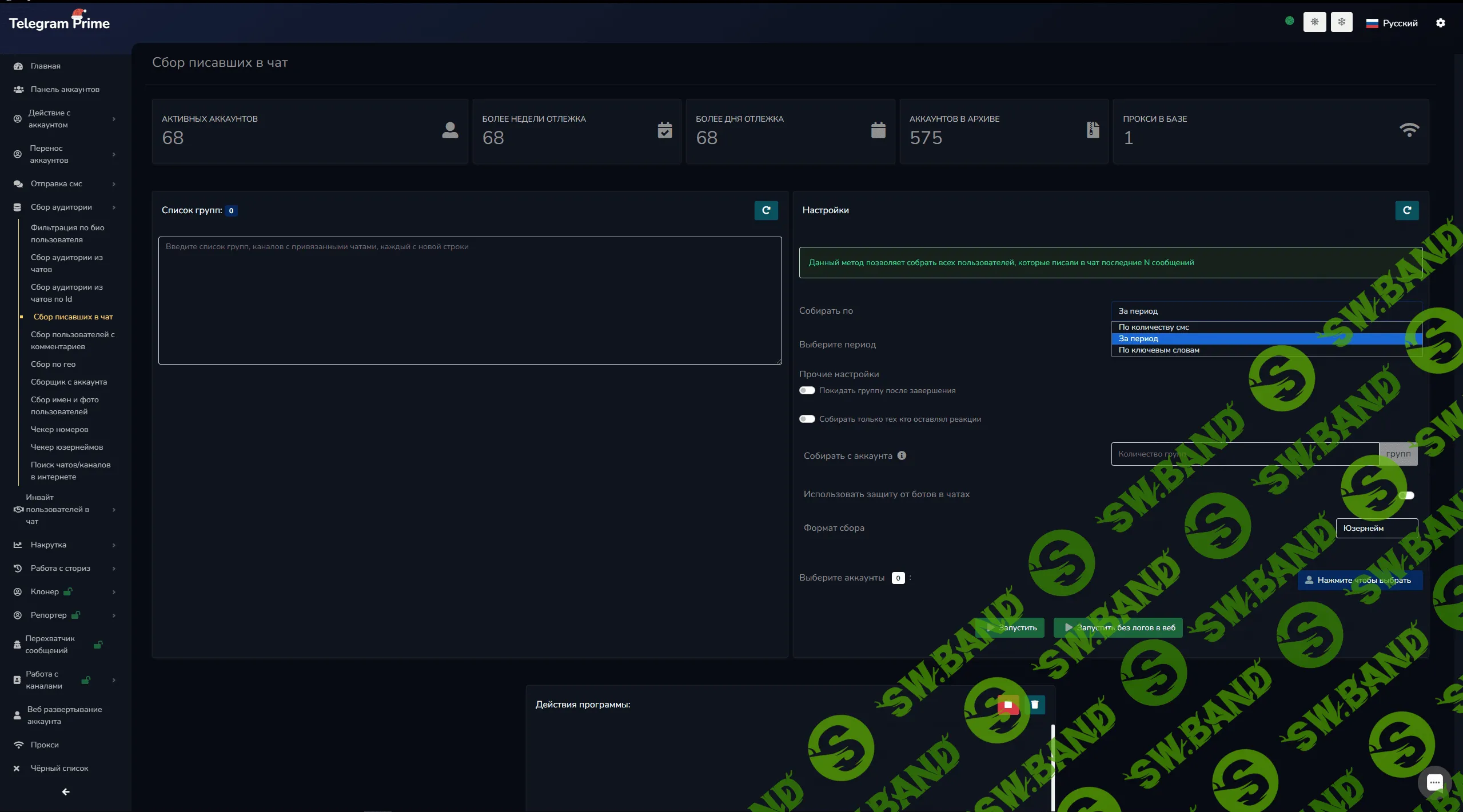Image resolution: width=1463 pixels, height=812 pixels.
Task: Enable collecting only users who reacted
Action: pyautogui.click(x=807, y=419)
